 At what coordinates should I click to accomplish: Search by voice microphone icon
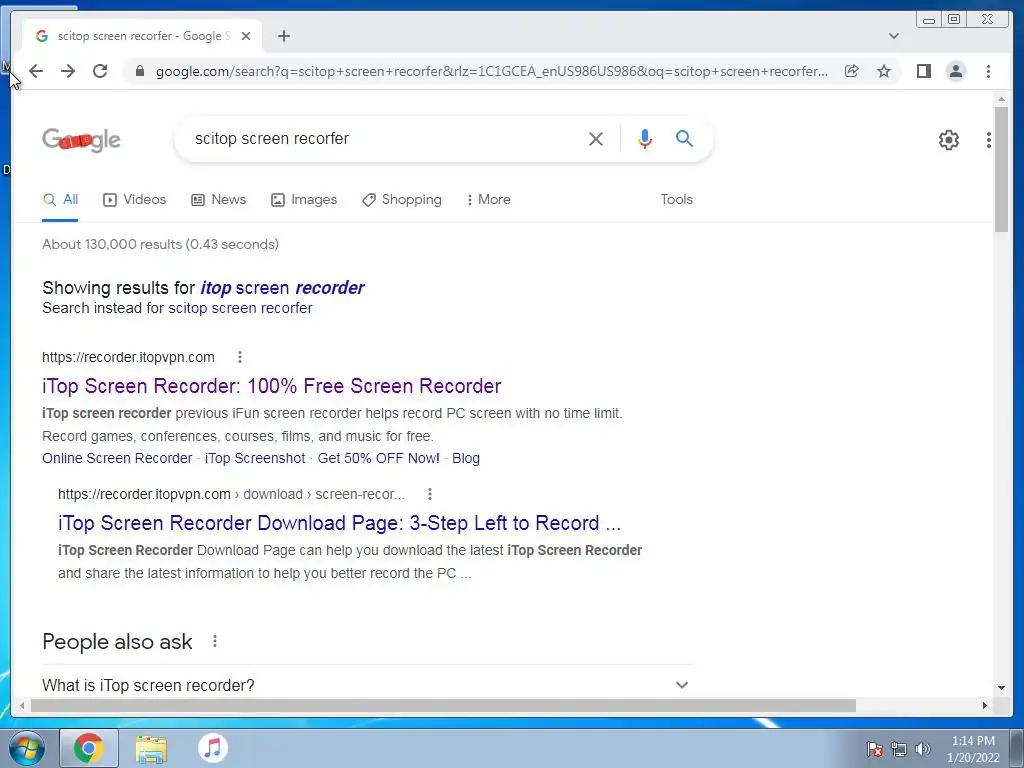[645, 138]
